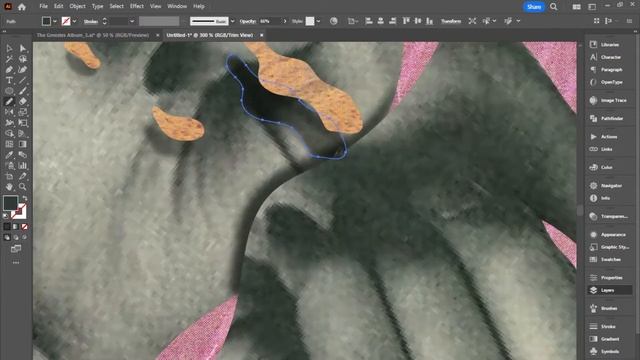Open the Effect menu
This screenshot has width=640, height=360.
[137, 7]
